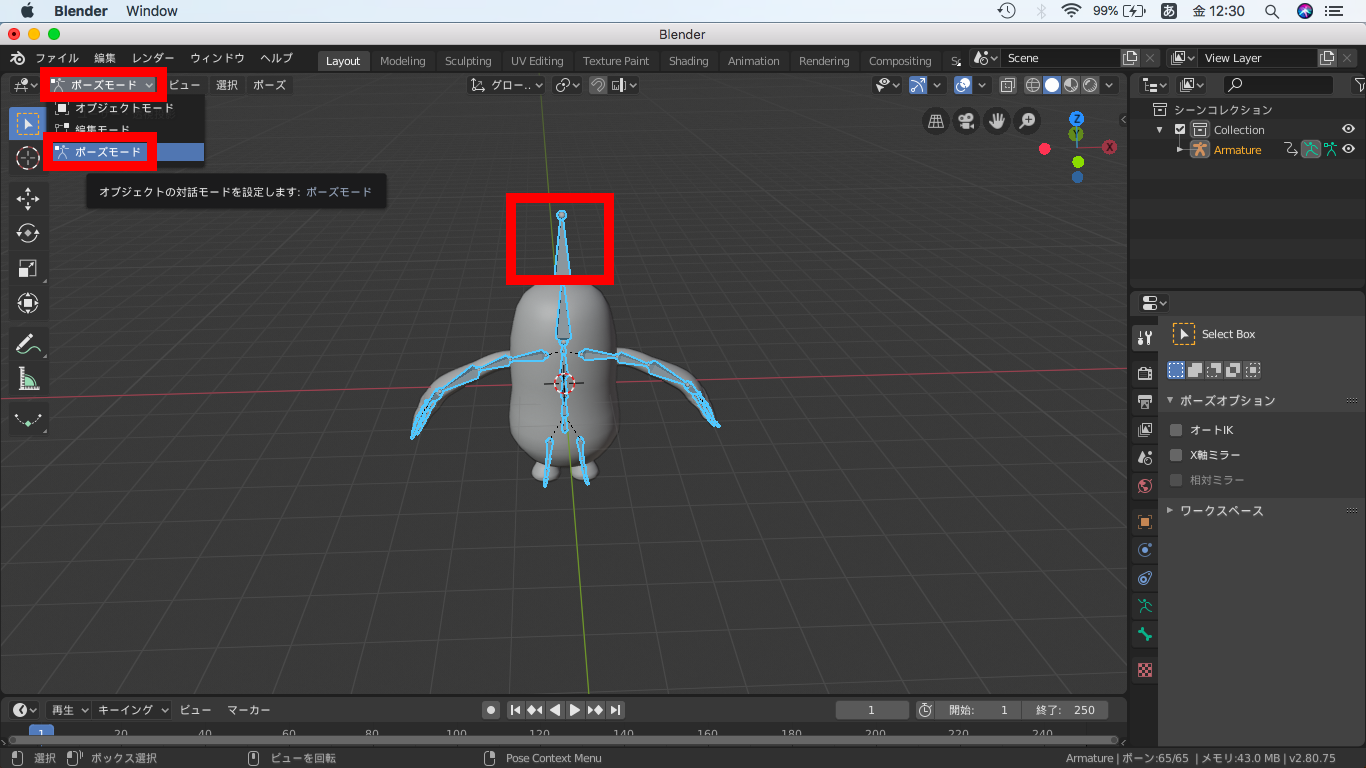Click the Blender logo app menu

coord(18,59)
